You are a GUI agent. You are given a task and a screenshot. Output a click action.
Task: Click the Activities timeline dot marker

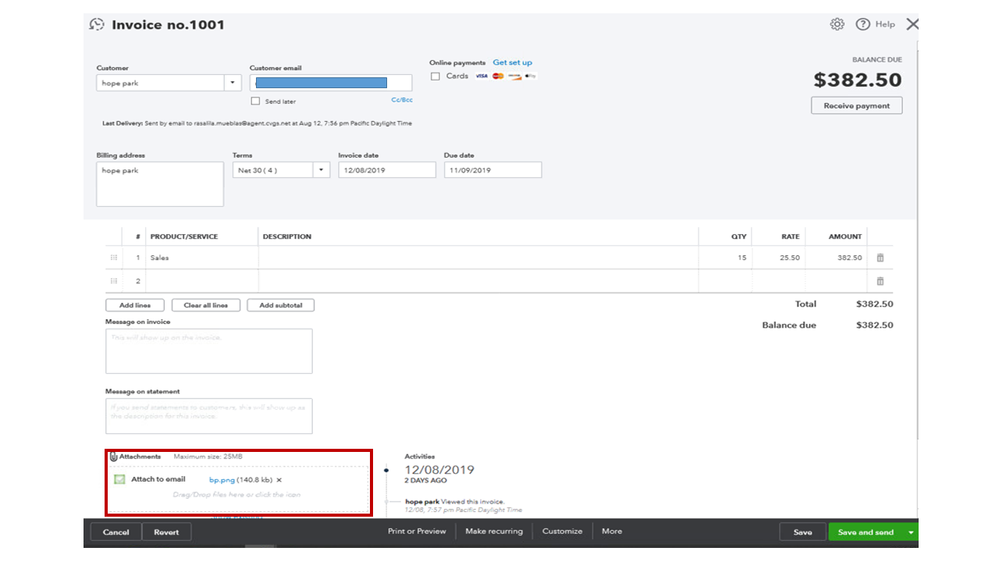pos(386,470)
